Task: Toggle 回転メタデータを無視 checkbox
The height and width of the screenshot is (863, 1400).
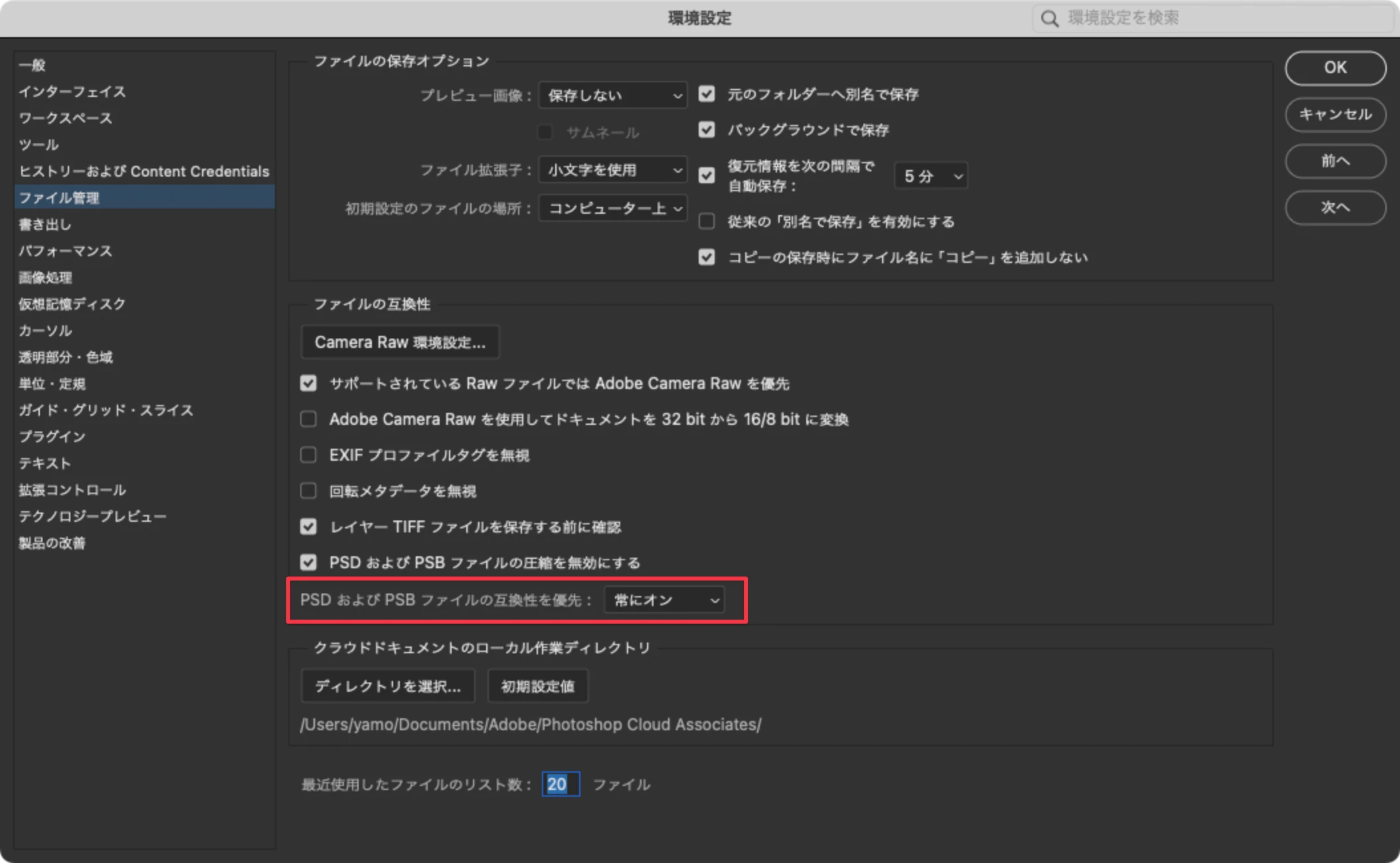Action: tap(308, 491)
